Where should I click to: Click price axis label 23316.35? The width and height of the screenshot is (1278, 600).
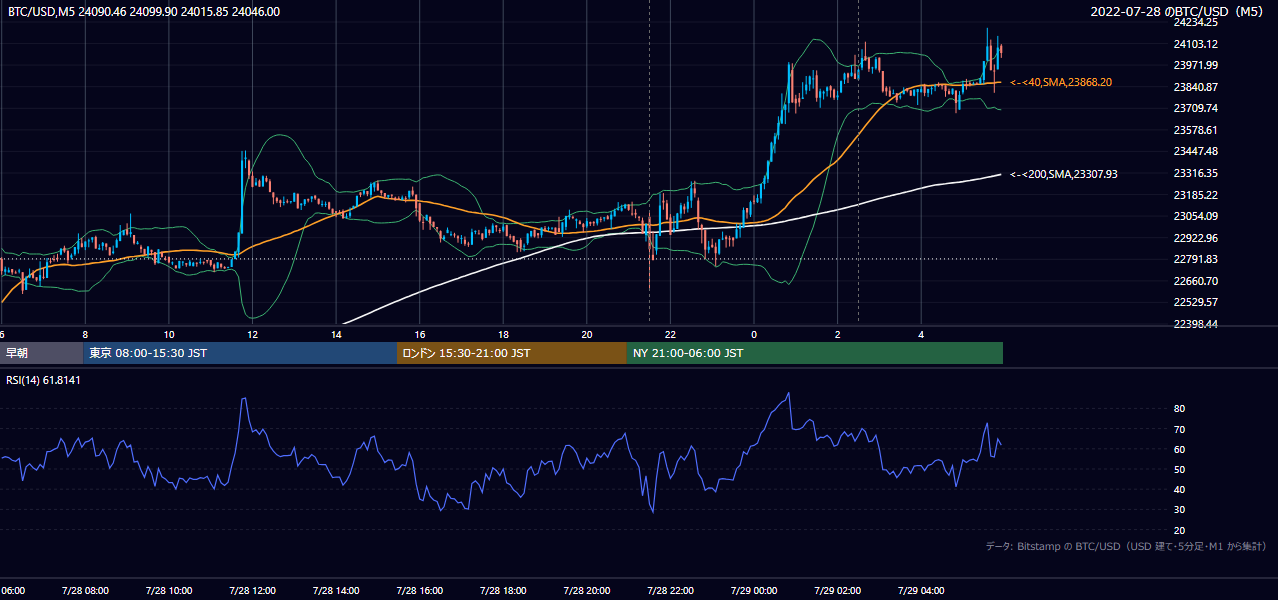pos(1195,173)
